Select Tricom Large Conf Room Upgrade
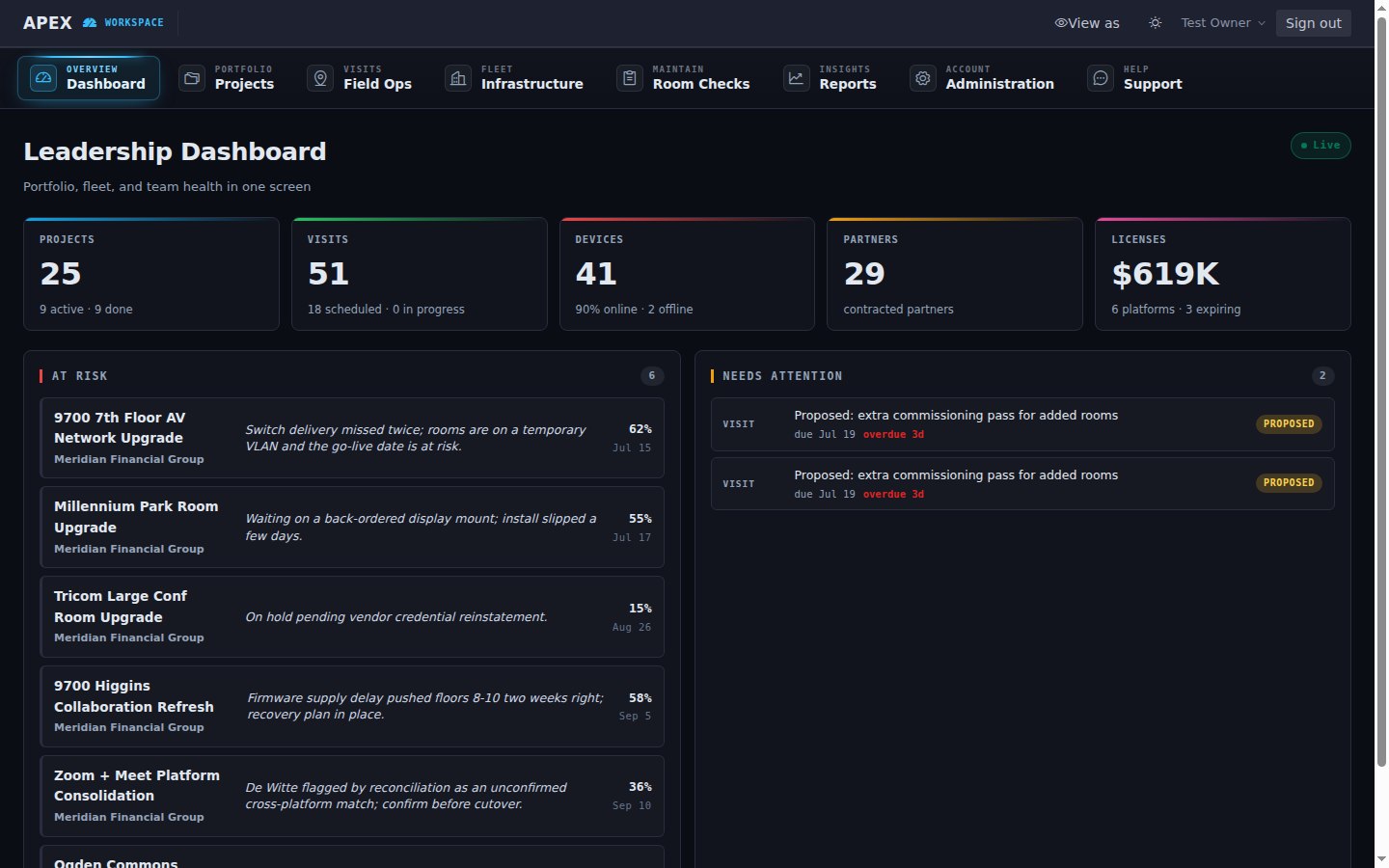1389x868 pixels. [352, 617]
